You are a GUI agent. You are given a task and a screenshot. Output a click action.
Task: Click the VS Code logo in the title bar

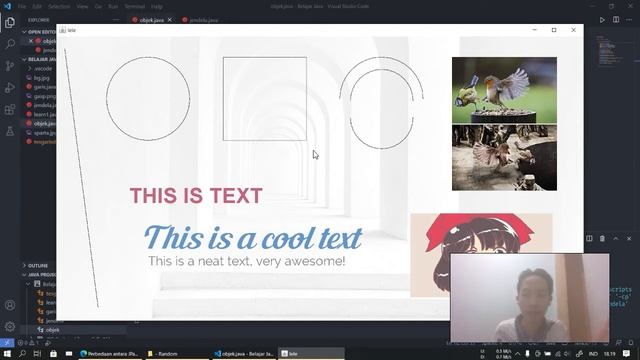tap(7, 6)
